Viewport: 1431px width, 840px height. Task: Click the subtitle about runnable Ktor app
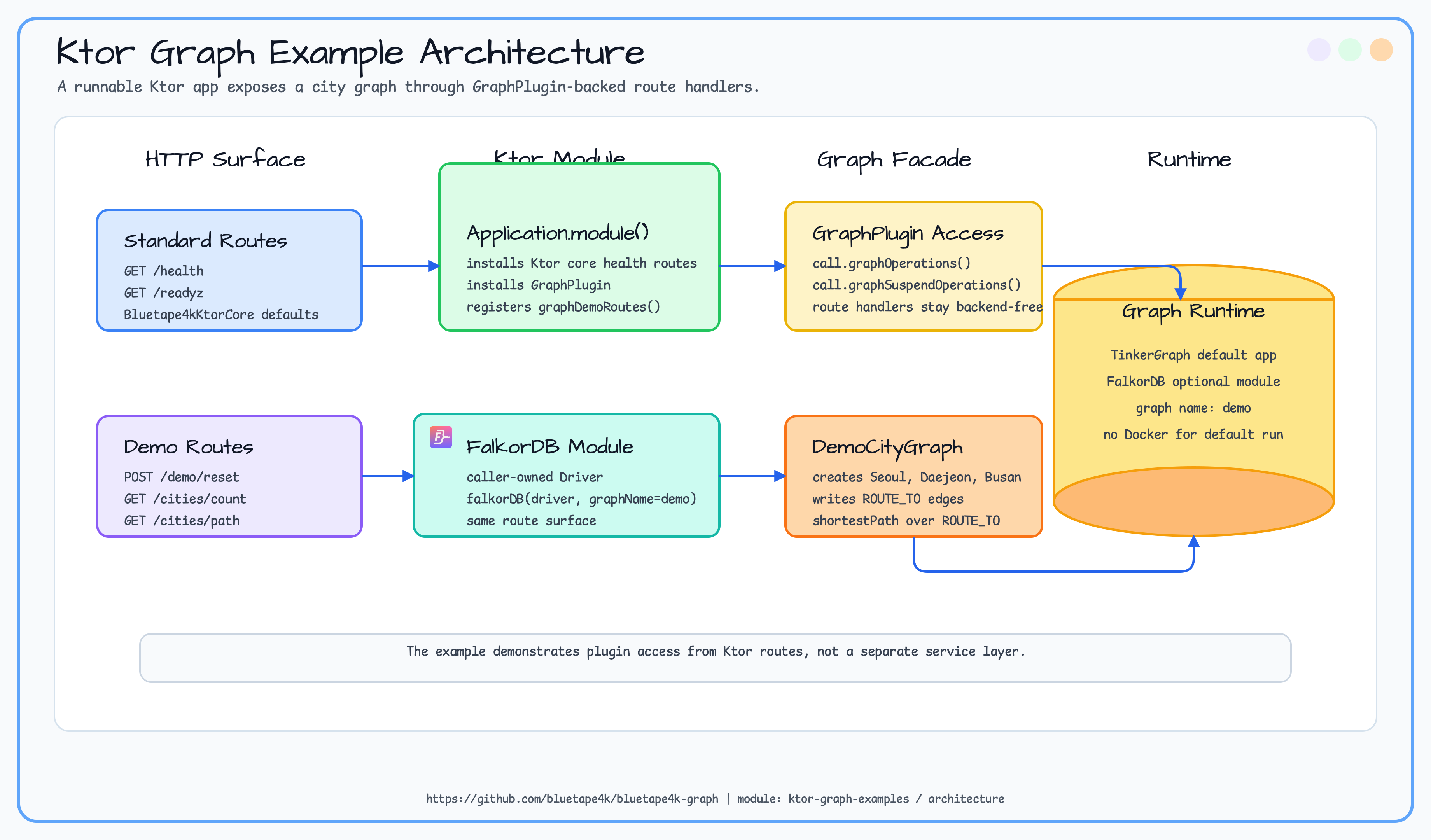[408, 87]
